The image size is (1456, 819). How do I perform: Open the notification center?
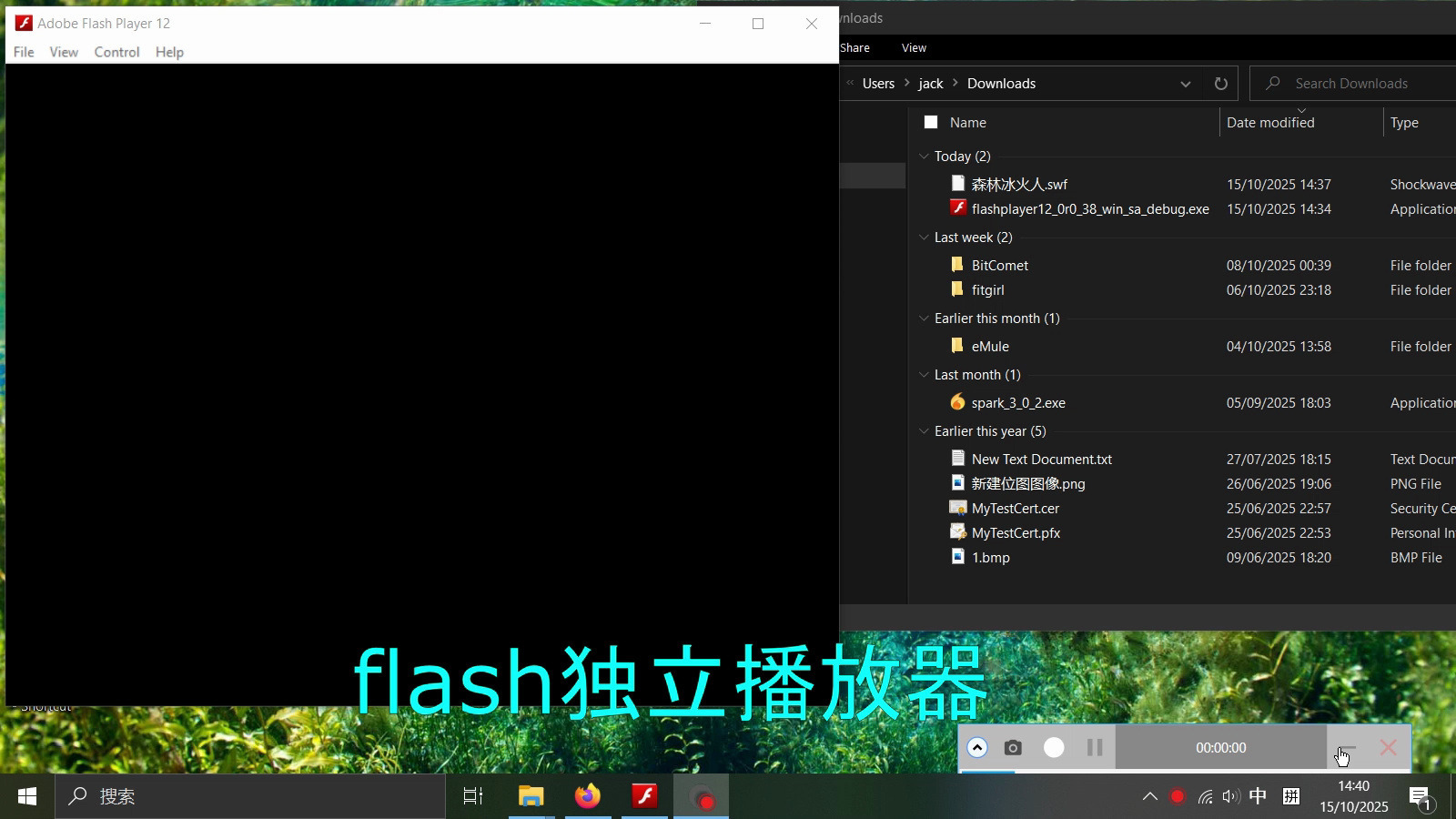[x=1421, y=798]
